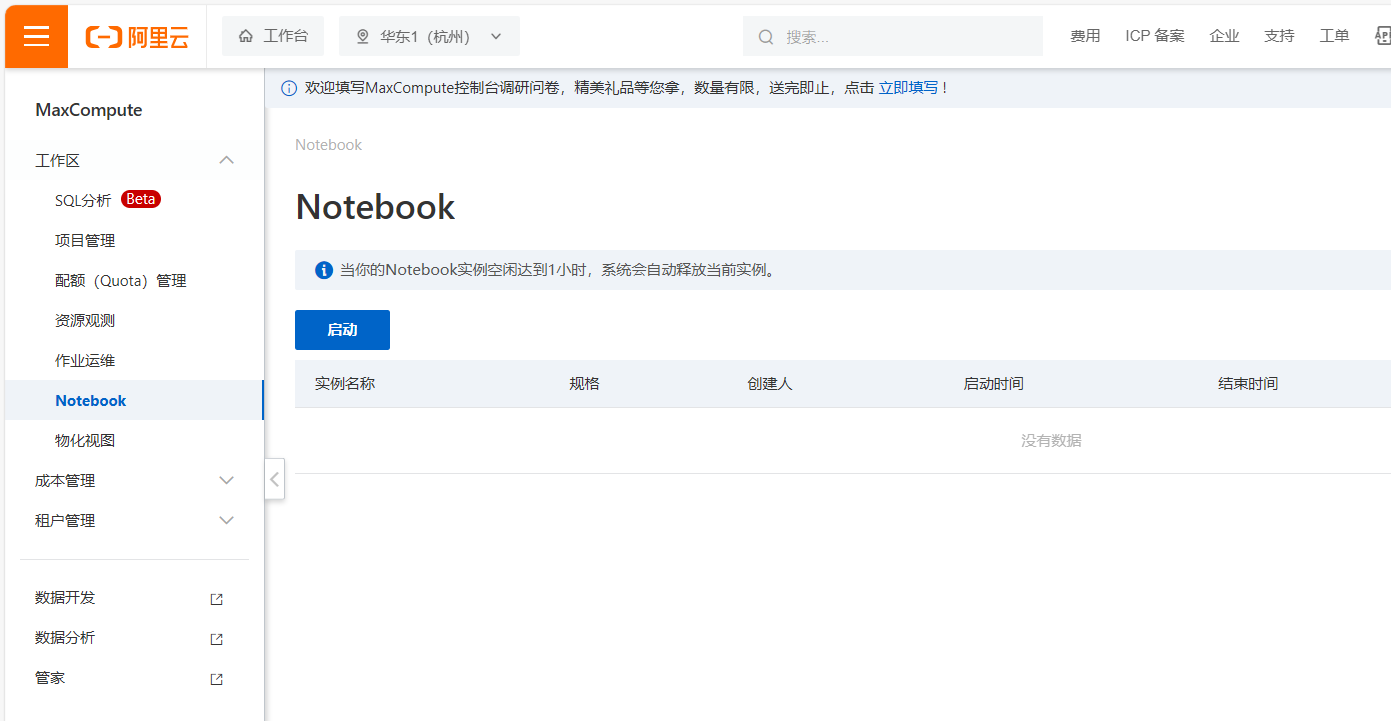Select Notebook in the sidebar

134,400
